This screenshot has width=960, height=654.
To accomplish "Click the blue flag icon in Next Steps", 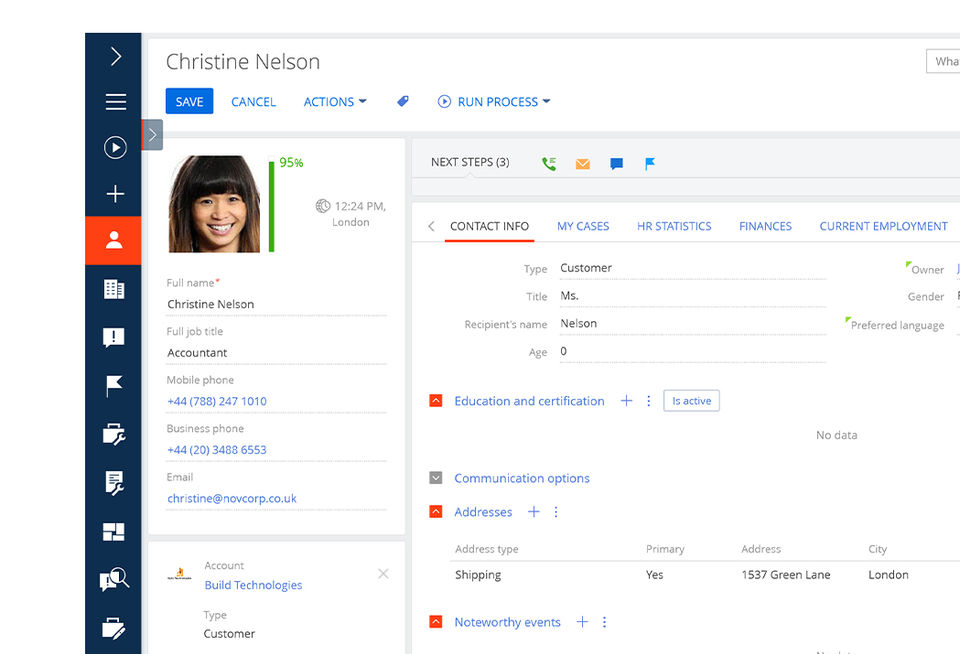I will (x=650, y=163).
